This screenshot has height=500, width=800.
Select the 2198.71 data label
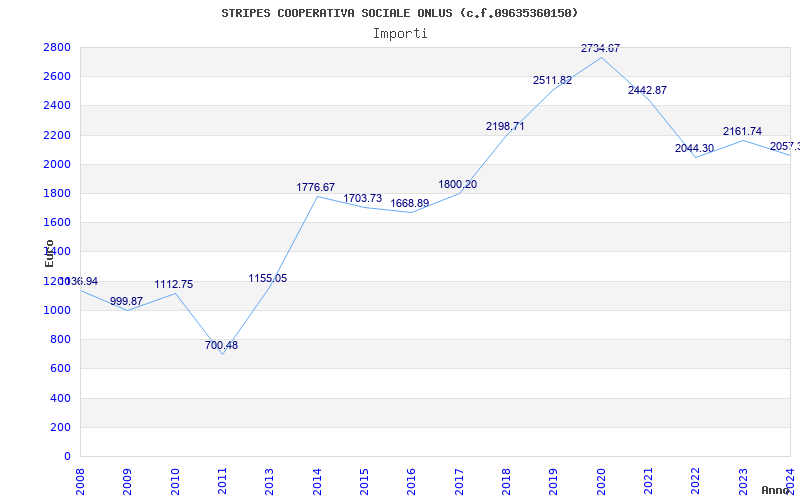click(x=505, y=127)
